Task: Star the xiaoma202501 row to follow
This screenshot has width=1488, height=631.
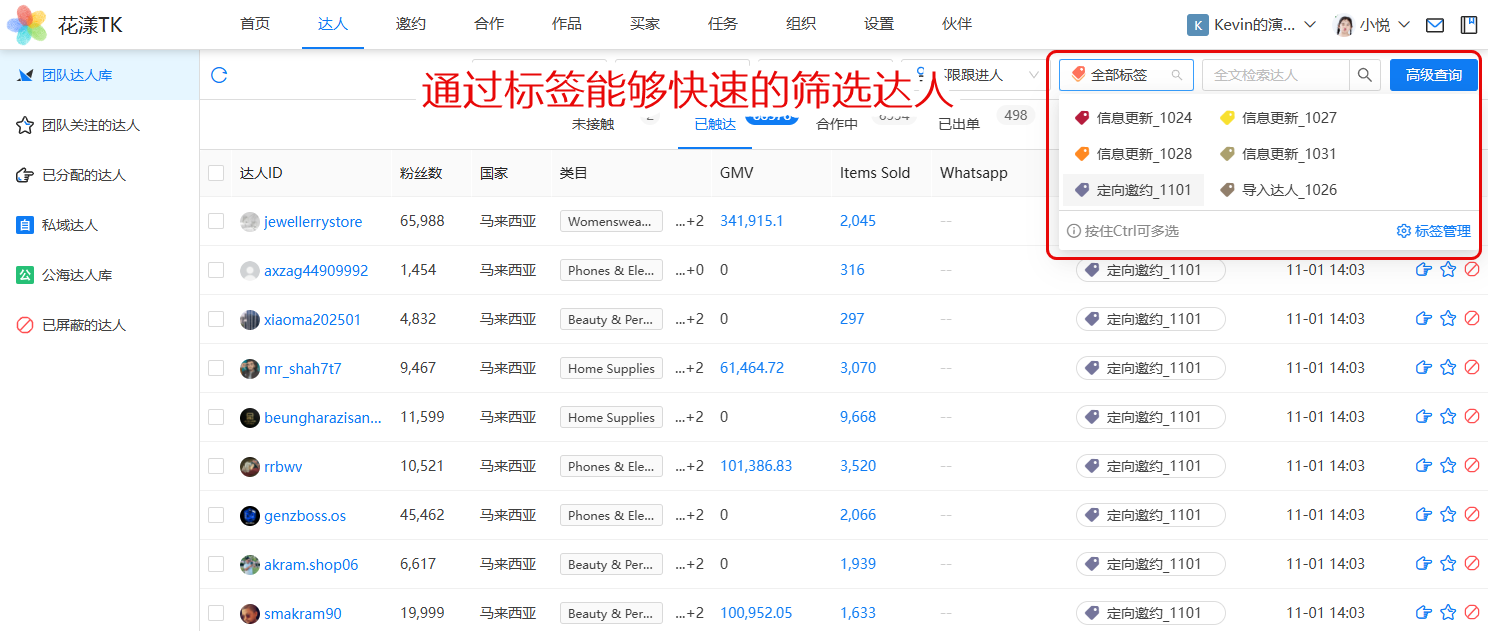Action: point(1448,319)
